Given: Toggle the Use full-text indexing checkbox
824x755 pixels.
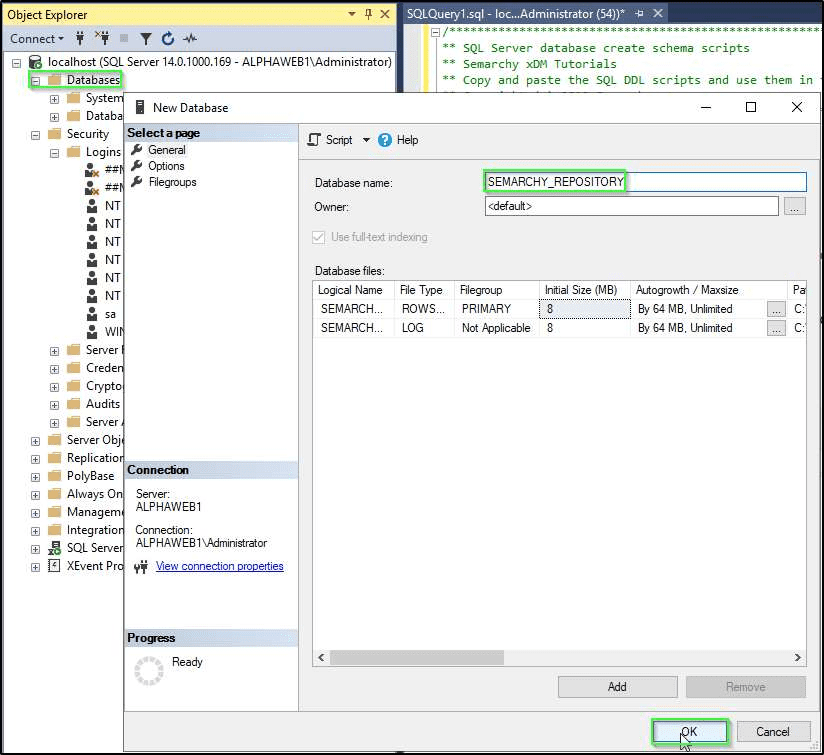Looking at the screenshot, I should 318,237.
